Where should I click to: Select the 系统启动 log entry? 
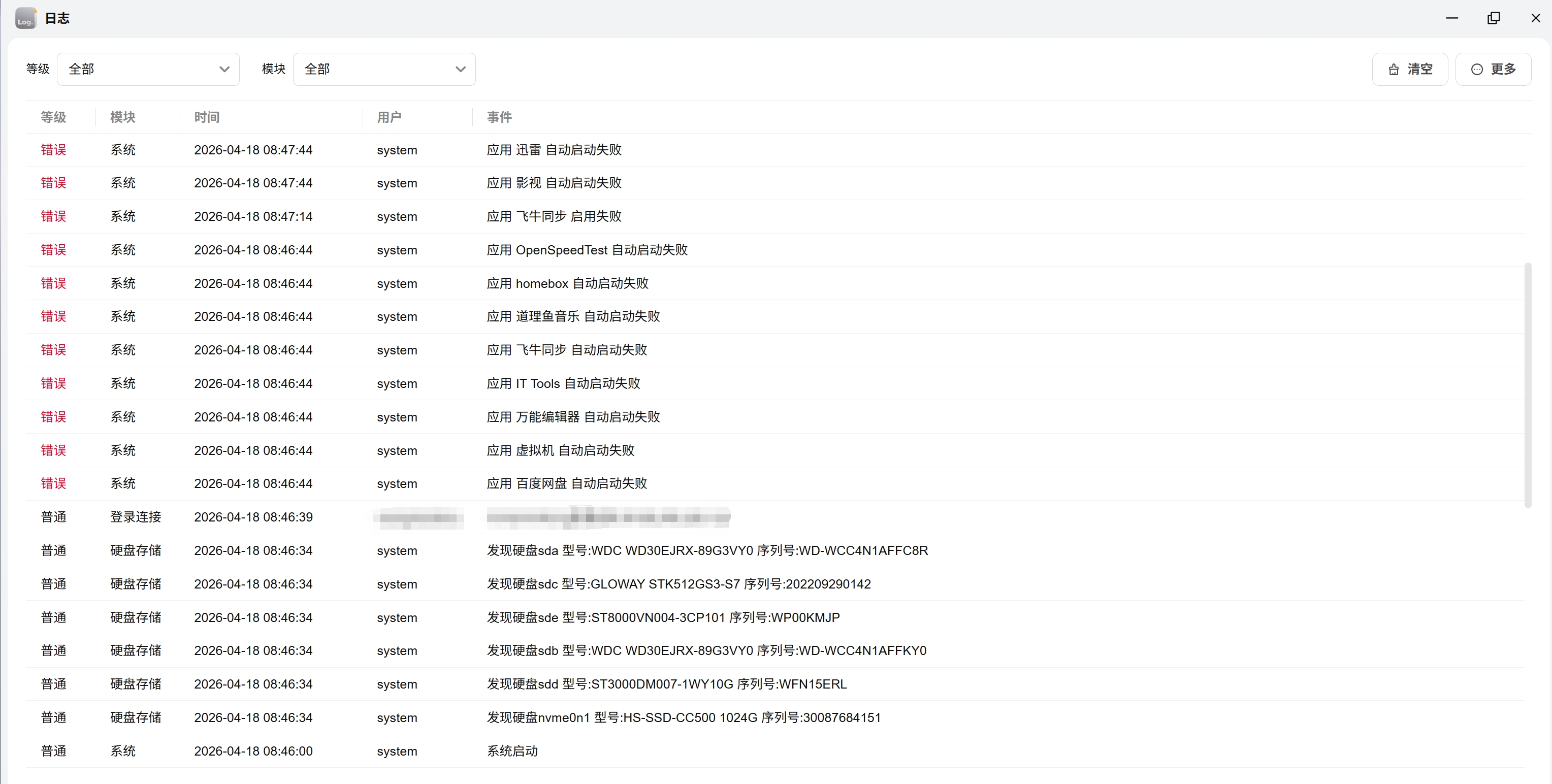[x=512, y=751]
